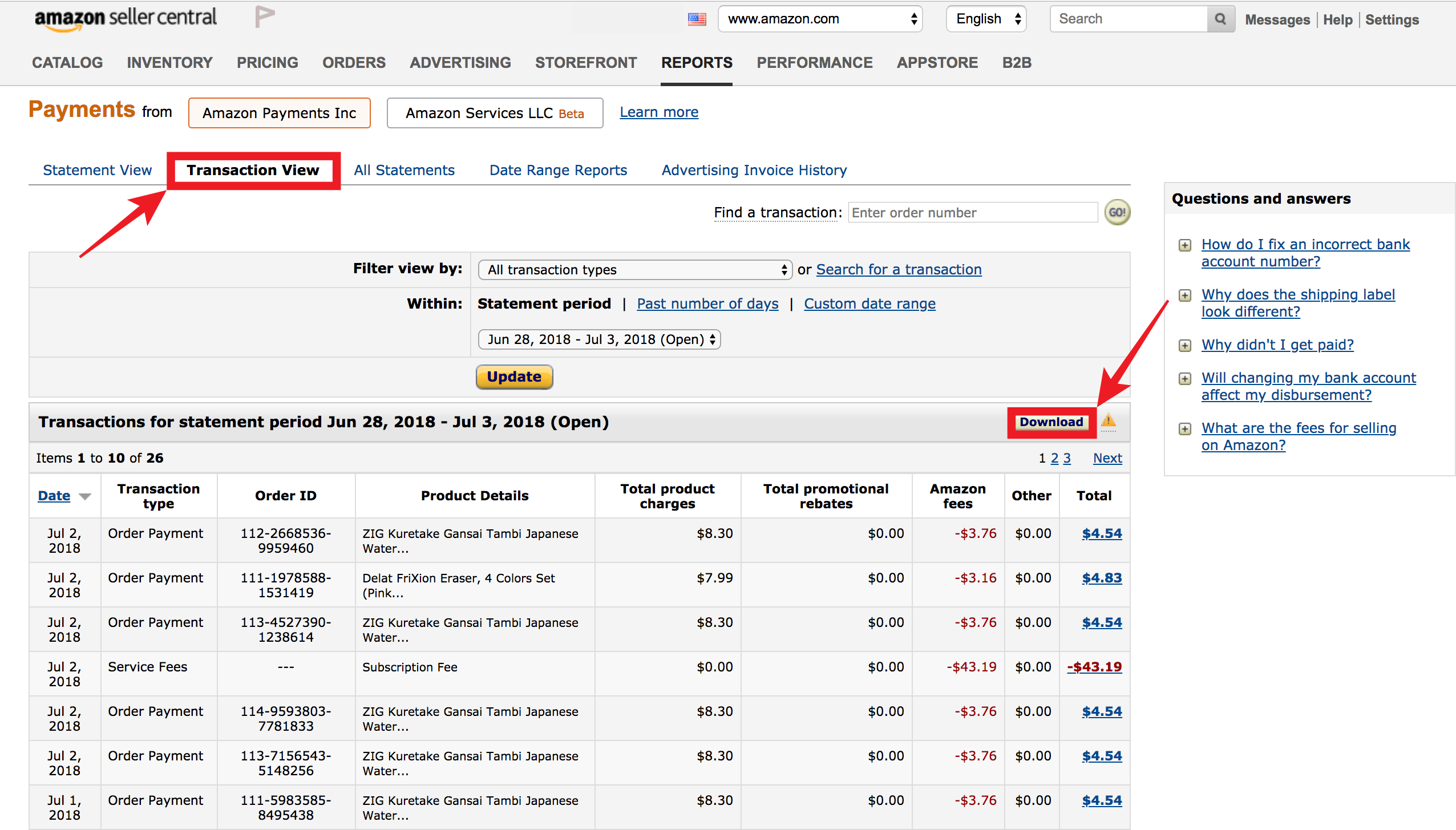Viewport: 1456px width, 830px height.
Task: Open the ADVERTISING menu
Action: (460, 63)
